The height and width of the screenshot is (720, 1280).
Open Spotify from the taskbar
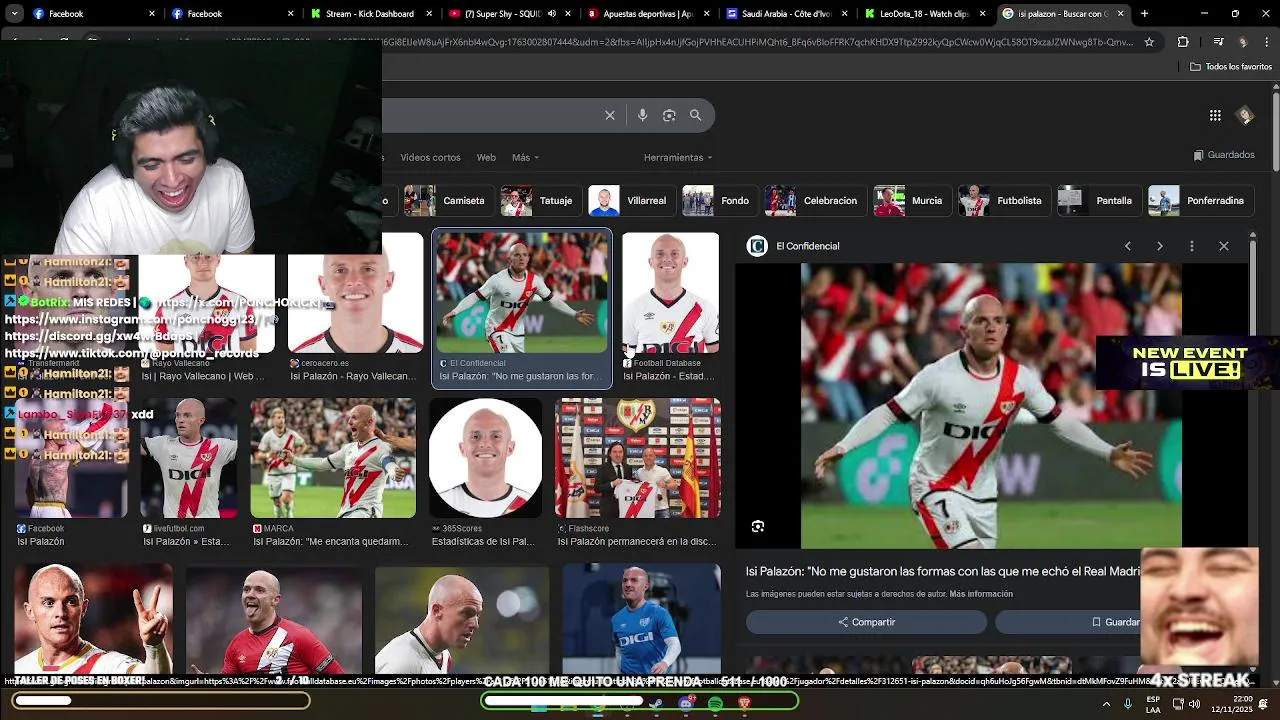tap(715, 704)
